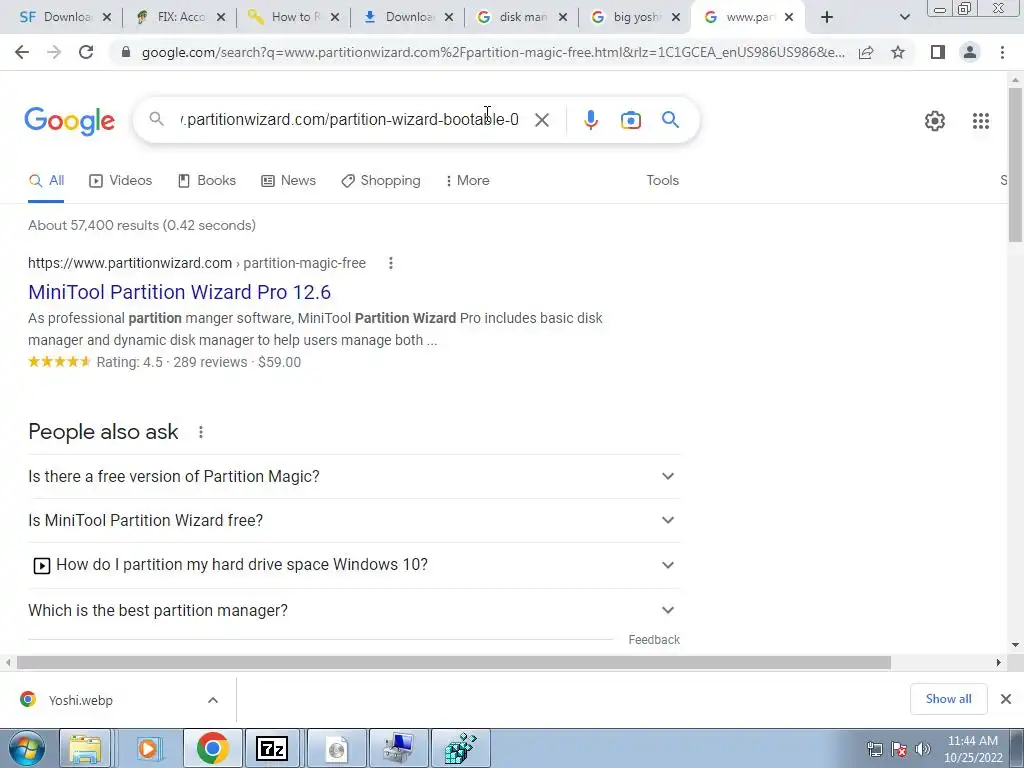Go back to the previous page
Viewport: 1024px width, 768px height.
pos(22,52)
